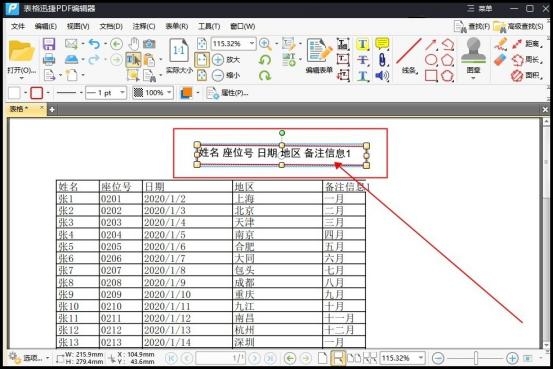This screenshot has height=369, width=553.
Task: Select the eraser tool
Action: (x=501, y=60)
